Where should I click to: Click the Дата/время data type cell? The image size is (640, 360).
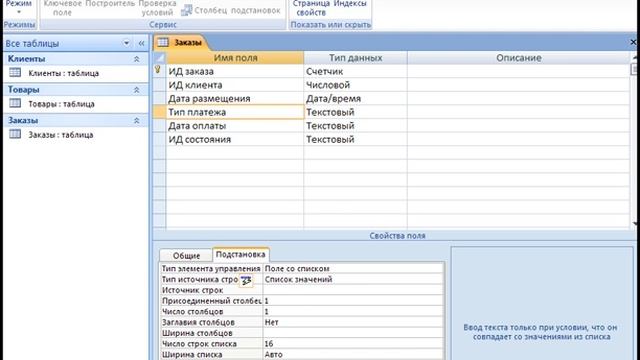[x=355, y=98]
